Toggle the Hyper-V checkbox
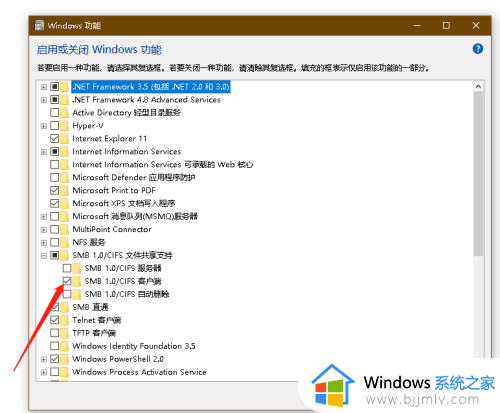 click(55, 126)
